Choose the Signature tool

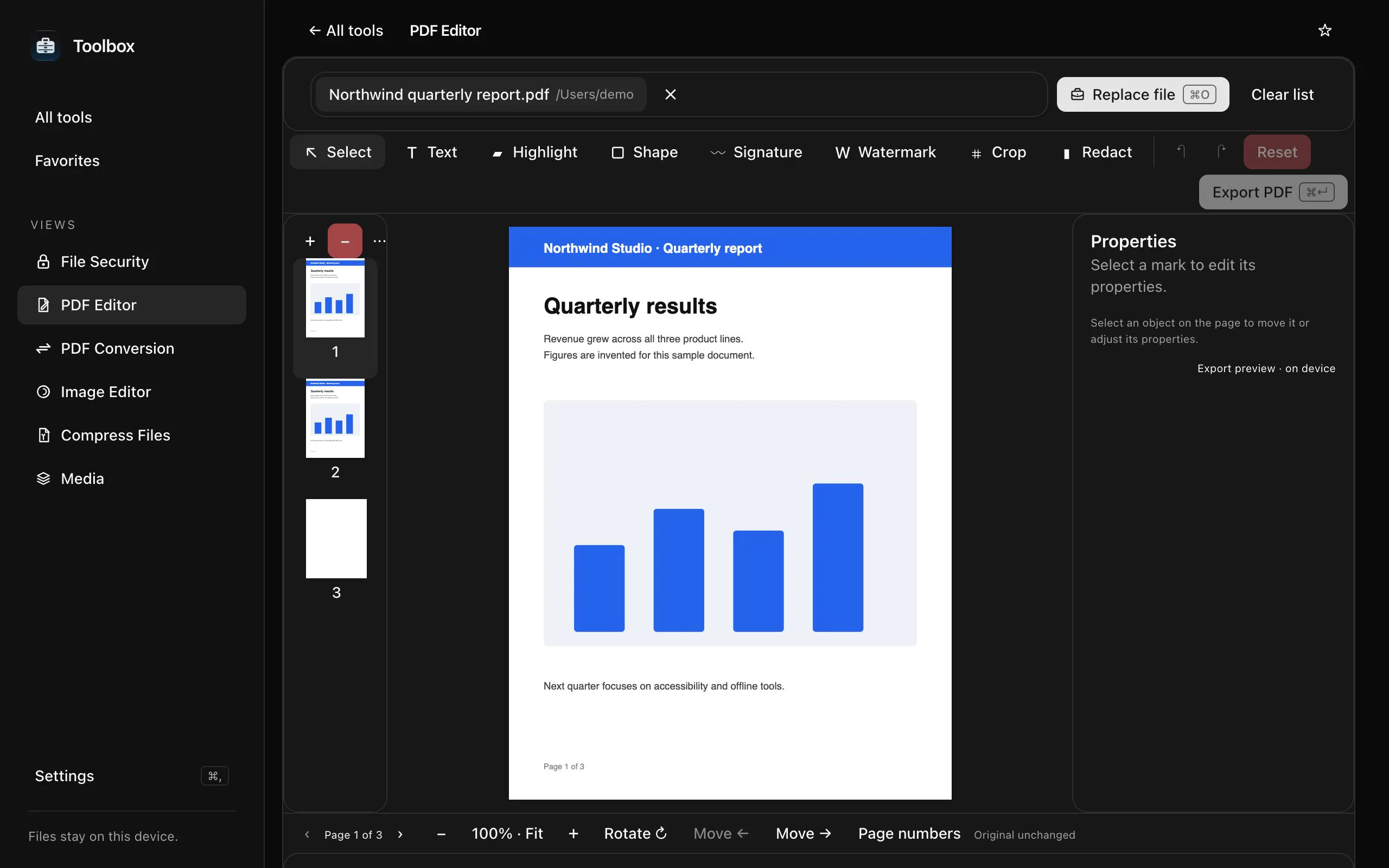click(756, 152)
